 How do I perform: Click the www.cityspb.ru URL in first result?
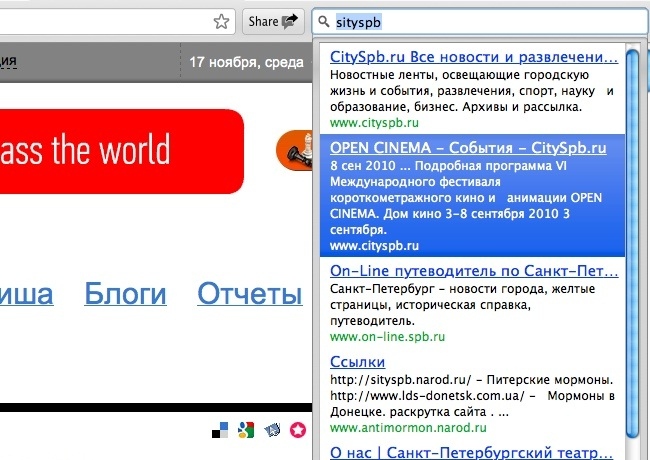(374, 123)
